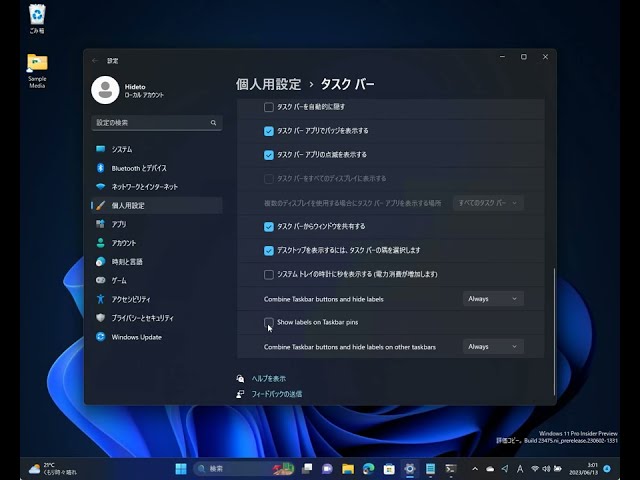Click 個人用設定 in the breadcrumb header
Image resolution: width=640 pixels, height=480 pixels.
268,84
